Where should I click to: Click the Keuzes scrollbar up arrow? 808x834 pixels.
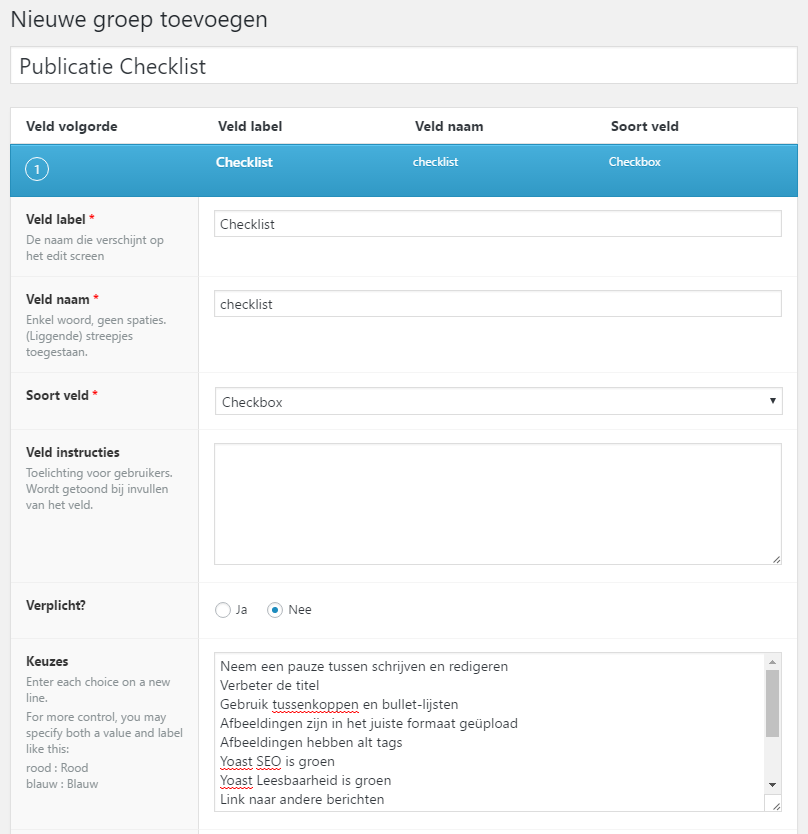click(x=772, y=662)
